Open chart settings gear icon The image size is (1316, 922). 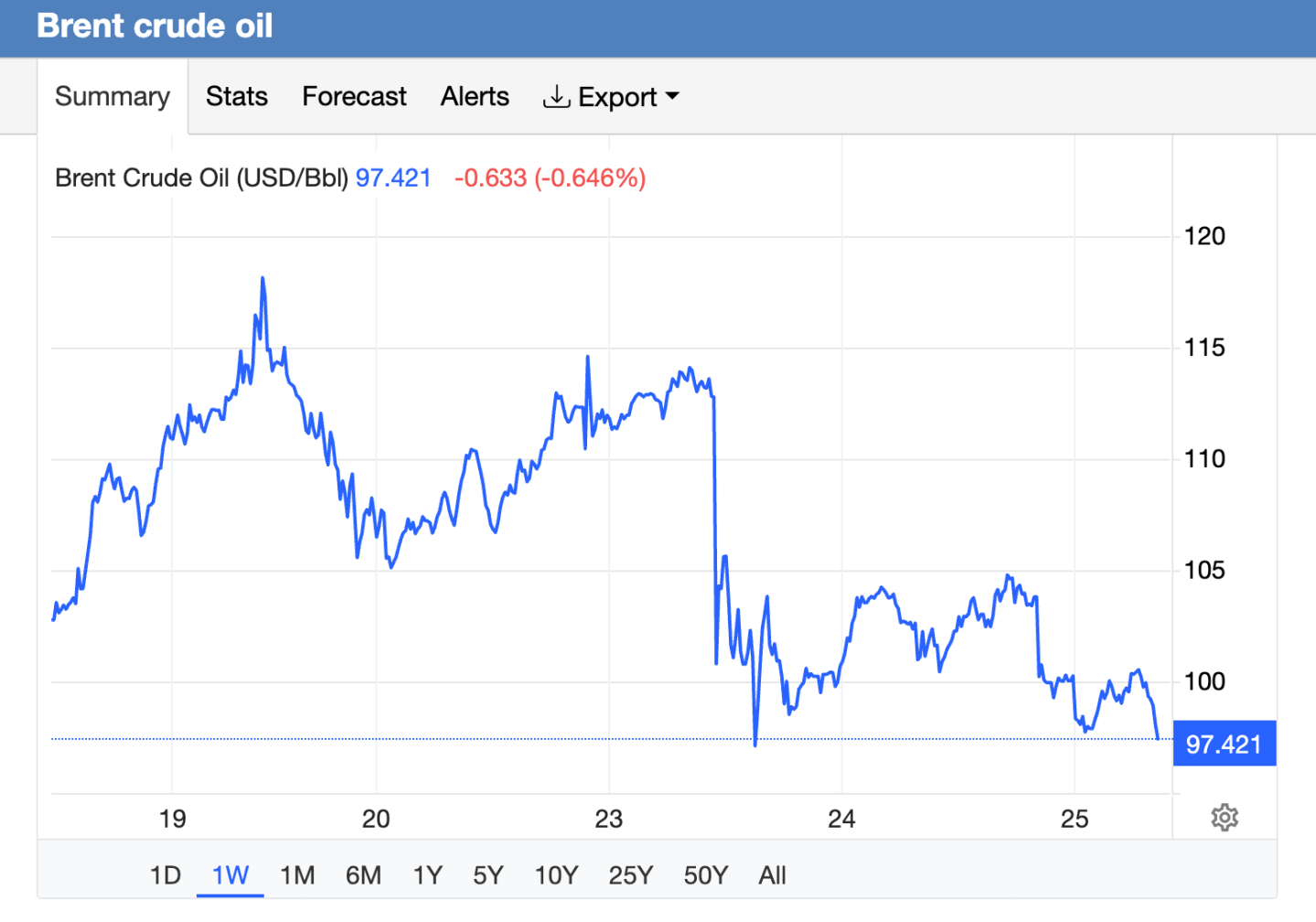[x=1224, y=817]
